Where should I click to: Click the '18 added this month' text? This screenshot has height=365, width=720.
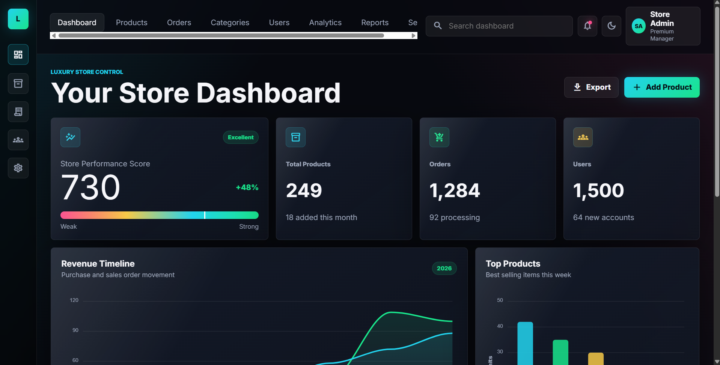click(321, 218)
